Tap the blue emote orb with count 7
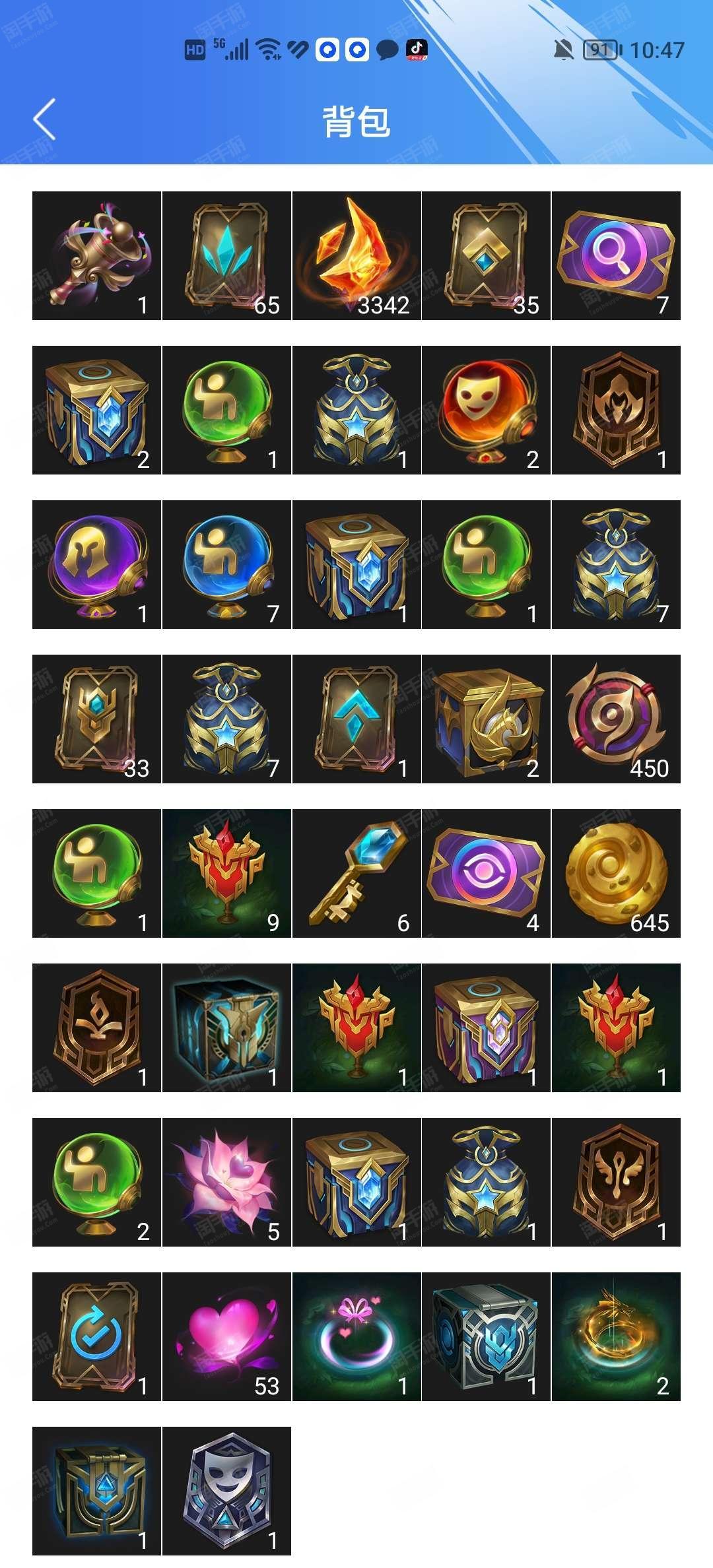 click(x=226, y=565)
